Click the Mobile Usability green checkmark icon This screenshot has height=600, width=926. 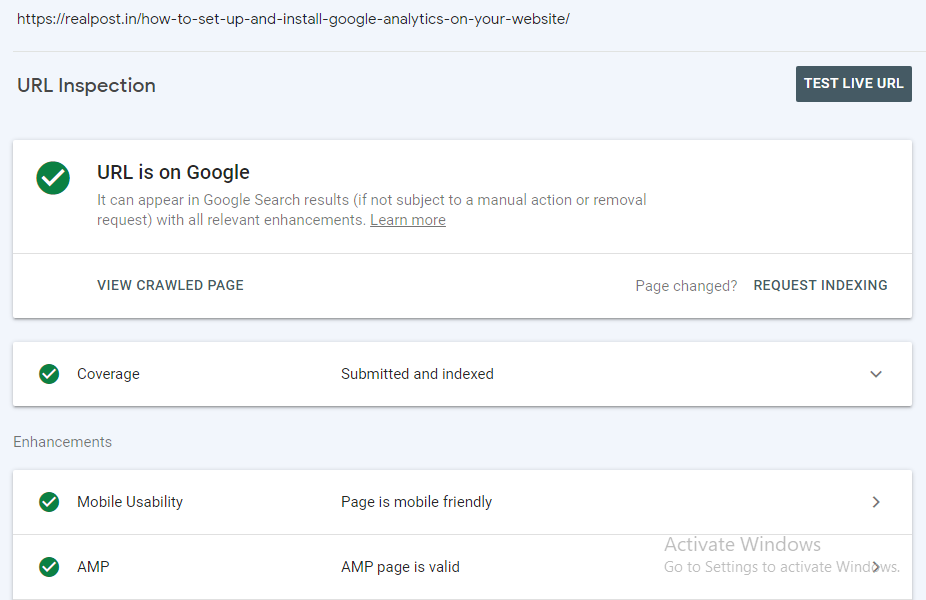pos(49,502)
